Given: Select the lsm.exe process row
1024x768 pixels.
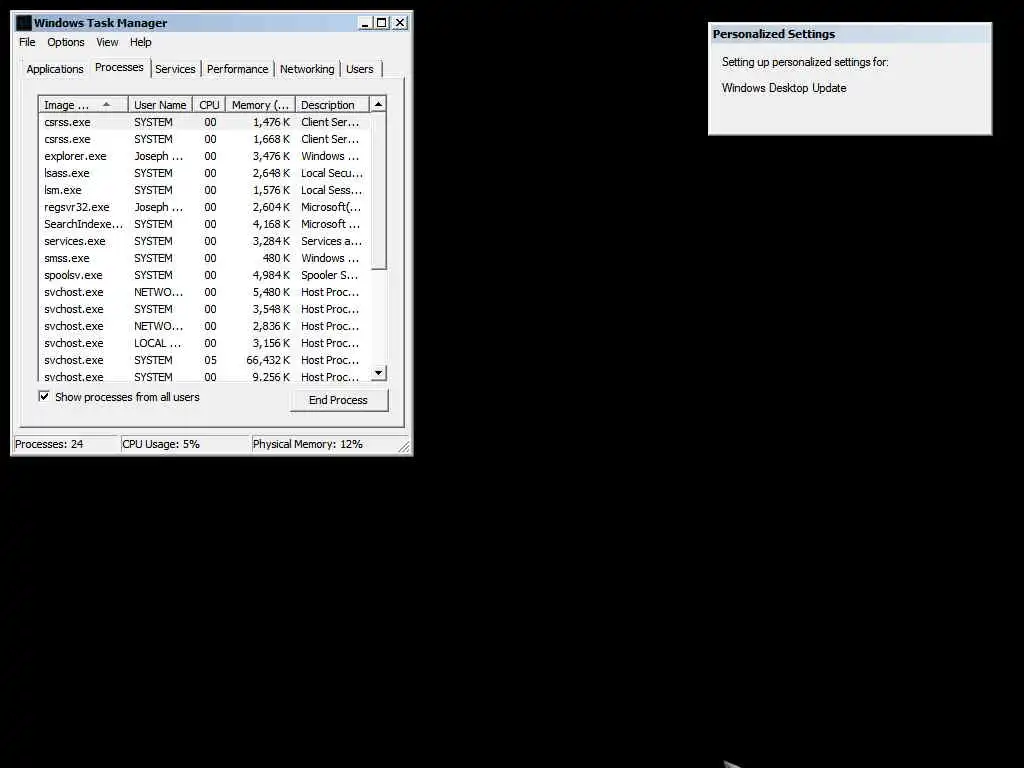Looking at the screenshot, I should click(204, 190).
